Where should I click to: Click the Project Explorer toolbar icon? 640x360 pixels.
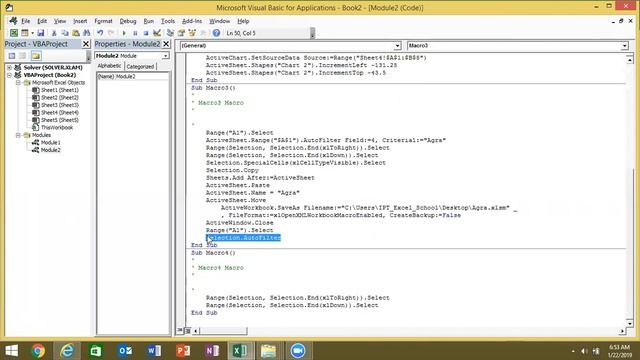pos(170,33)
